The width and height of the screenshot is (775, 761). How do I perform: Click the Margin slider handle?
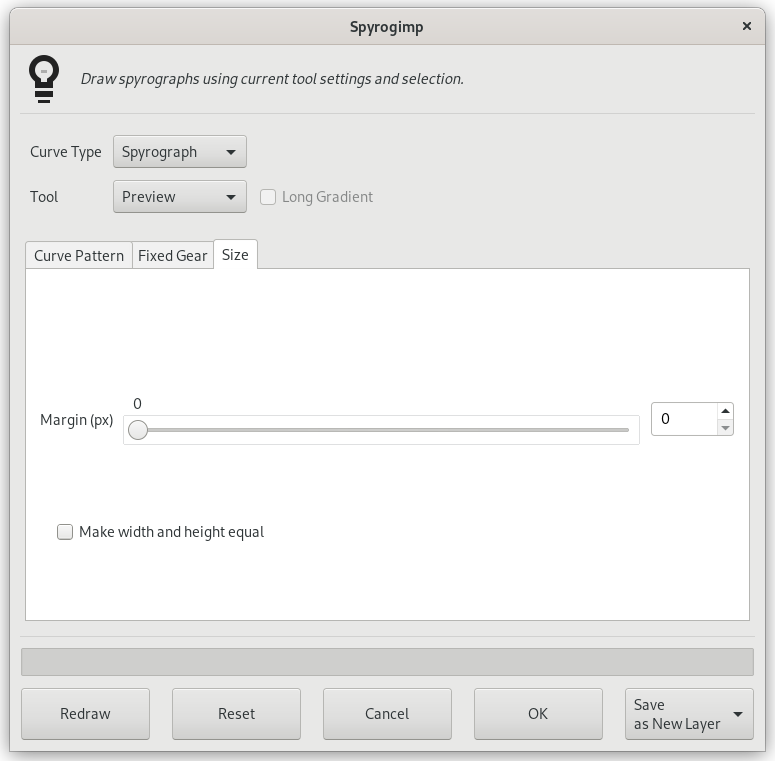(138, 430)
